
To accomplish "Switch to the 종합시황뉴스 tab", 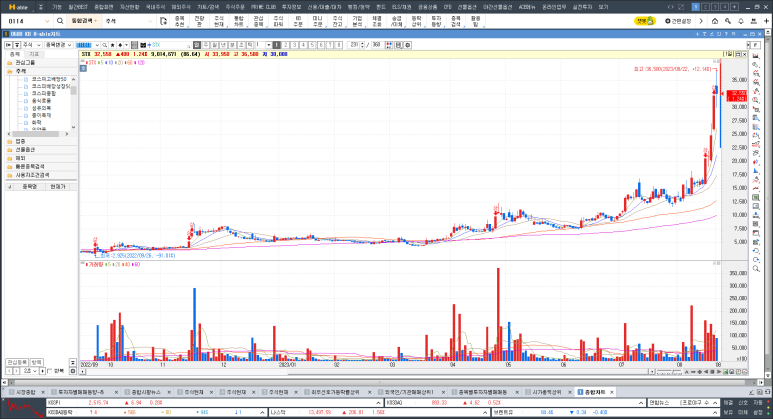I will [x=146, y=392].
